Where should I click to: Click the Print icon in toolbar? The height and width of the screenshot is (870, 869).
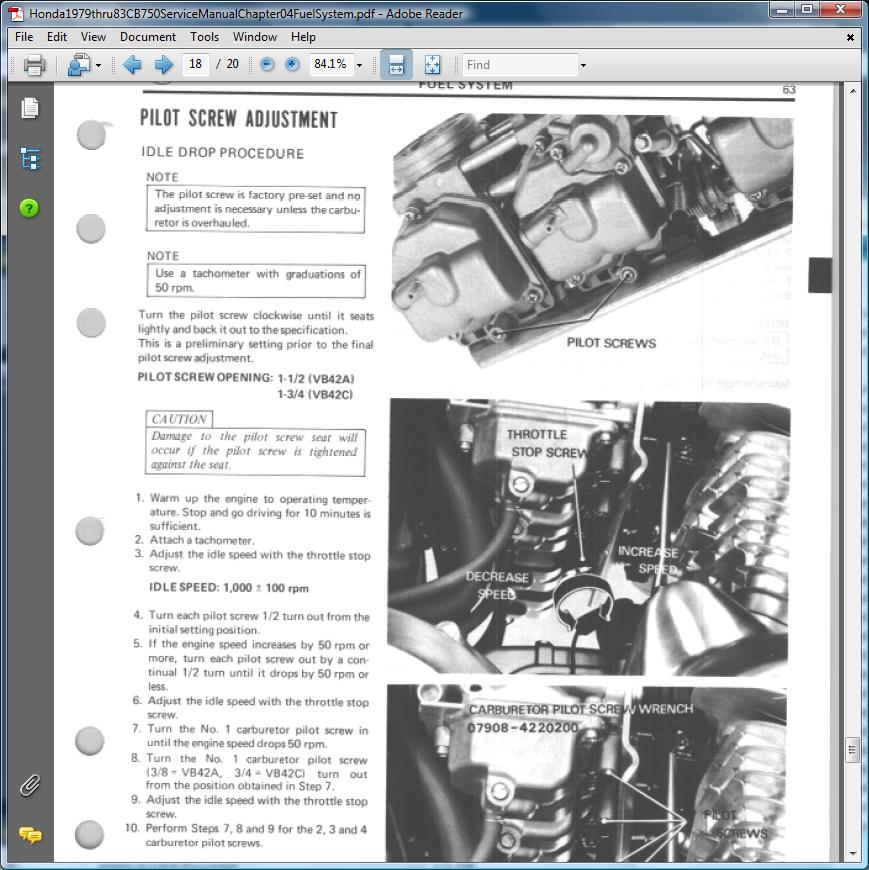pos(34,65)
